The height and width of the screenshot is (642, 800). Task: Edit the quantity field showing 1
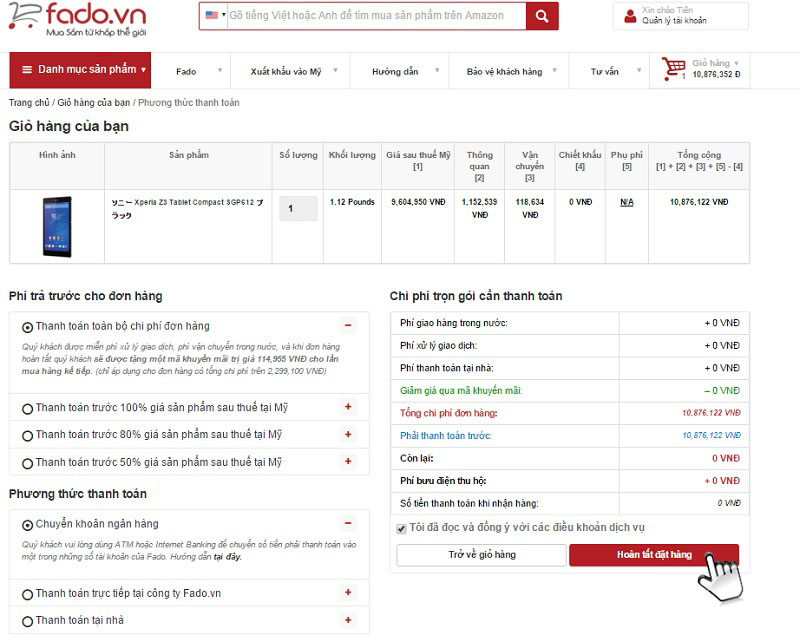click(x=298, y=208)
